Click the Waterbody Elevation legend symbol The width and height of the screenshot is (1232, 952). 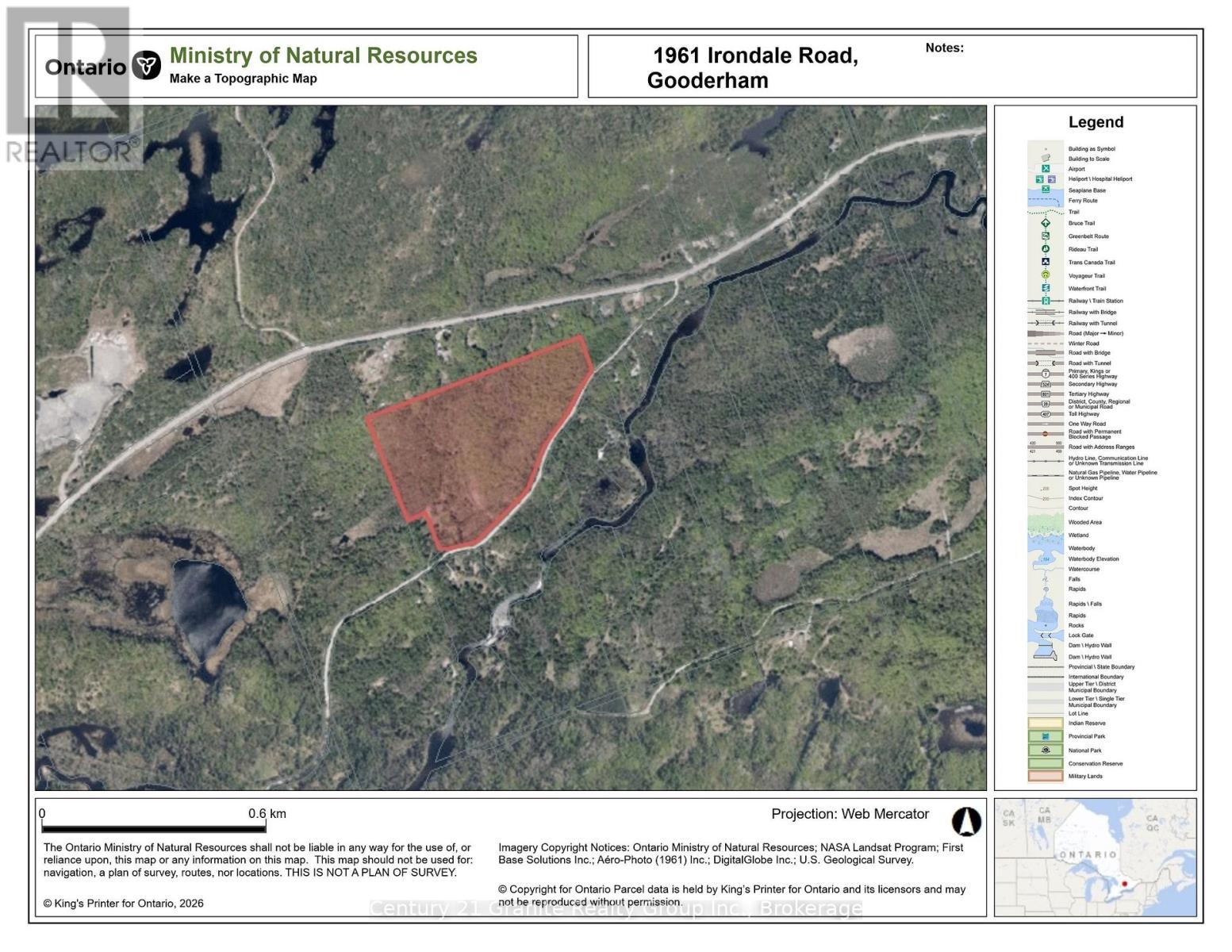click(1046, 559)
